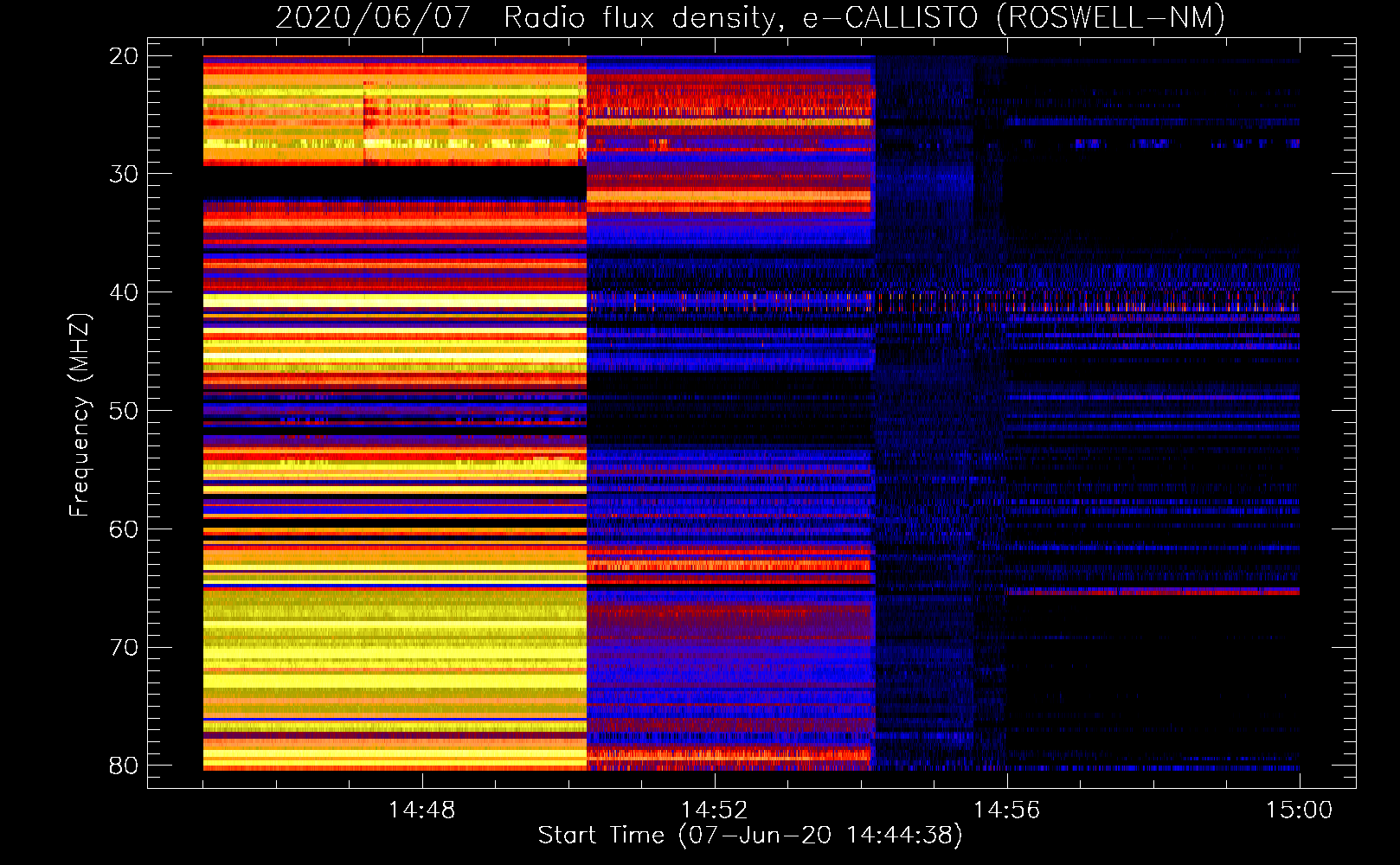Click the Frequency (MHZ) axis label

(80, 414)
